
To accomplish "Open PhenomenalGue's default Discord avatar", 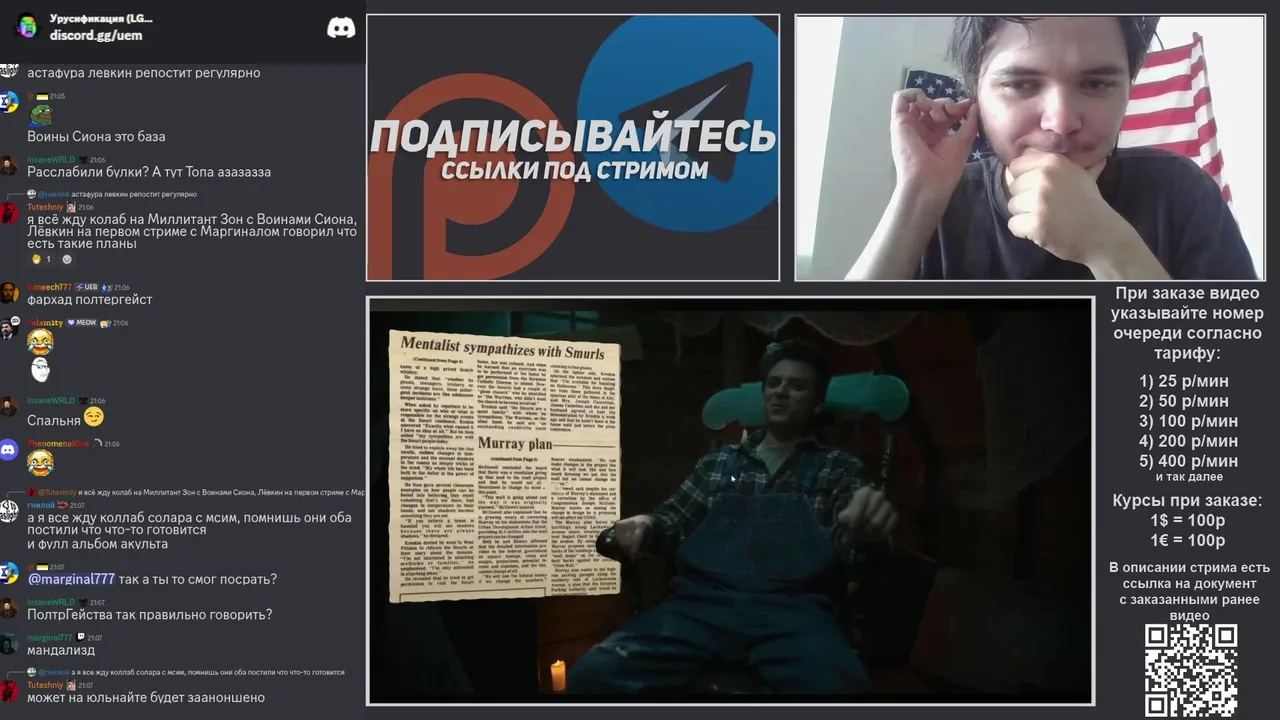I will click(x=9, y=451).
